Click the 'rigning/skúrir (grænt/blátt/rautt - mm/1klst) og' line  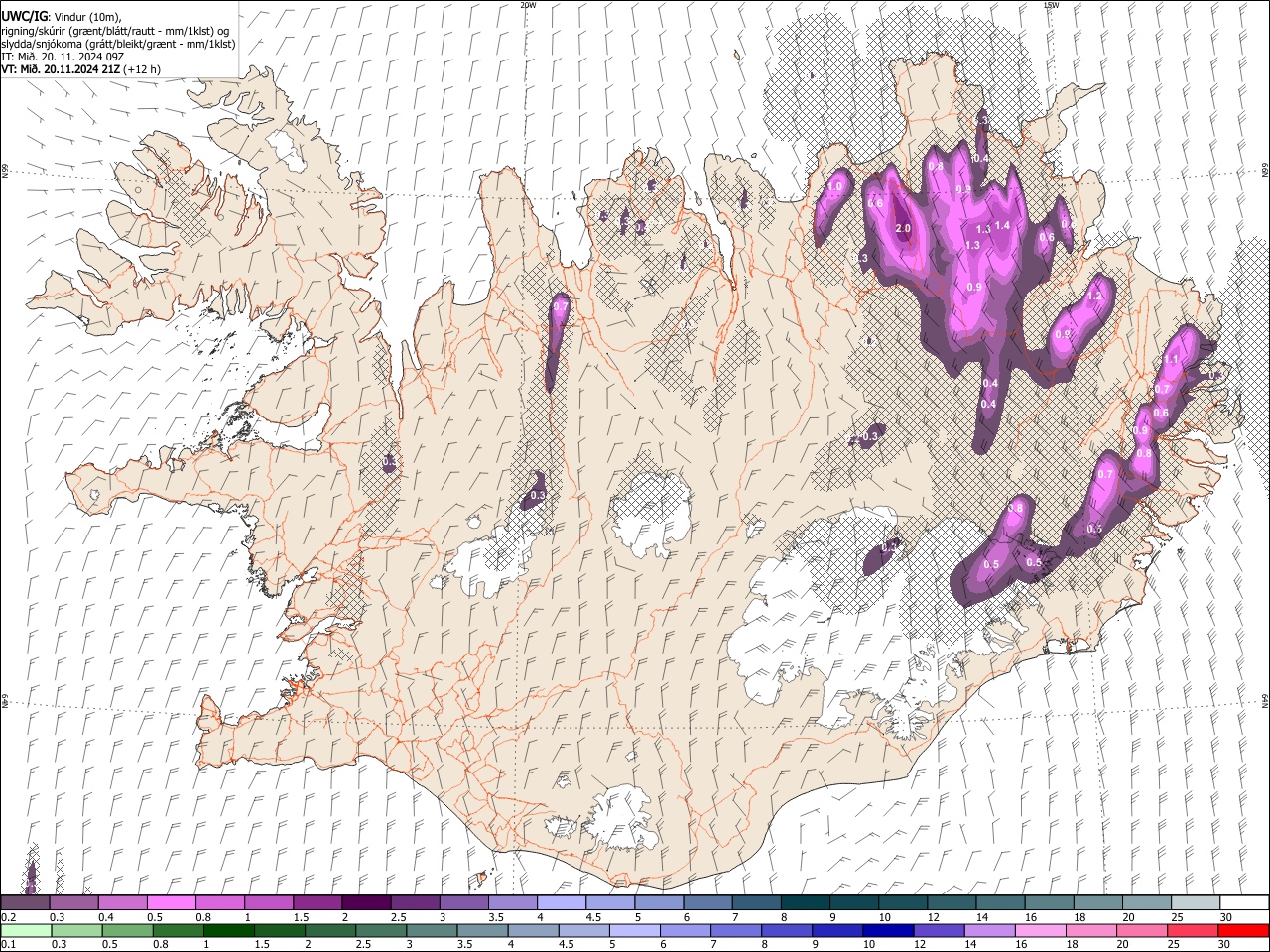tap(114, 30)
